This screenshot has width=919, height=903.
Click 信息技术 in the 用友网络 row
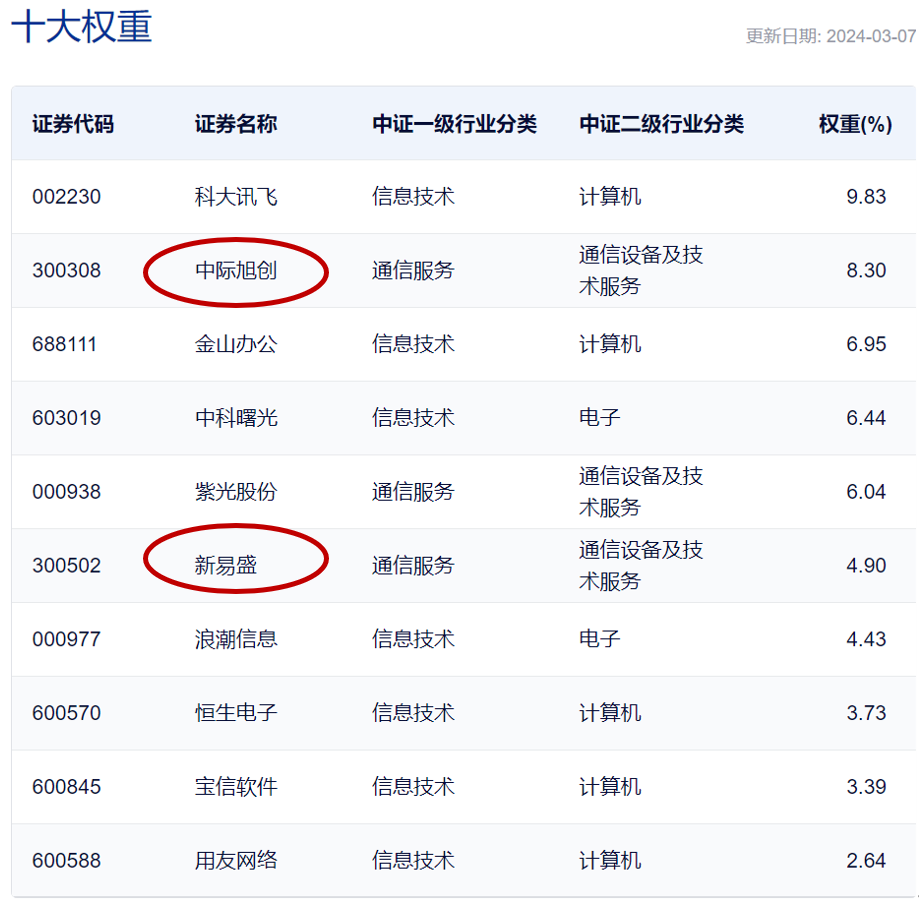(413, 861)
